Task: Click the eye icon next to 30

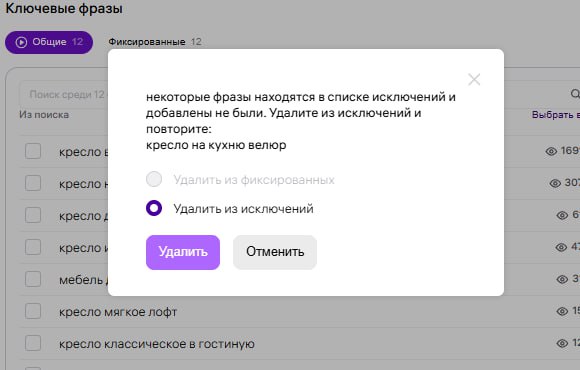Action: pyautogui.click(x=555, y=183)
